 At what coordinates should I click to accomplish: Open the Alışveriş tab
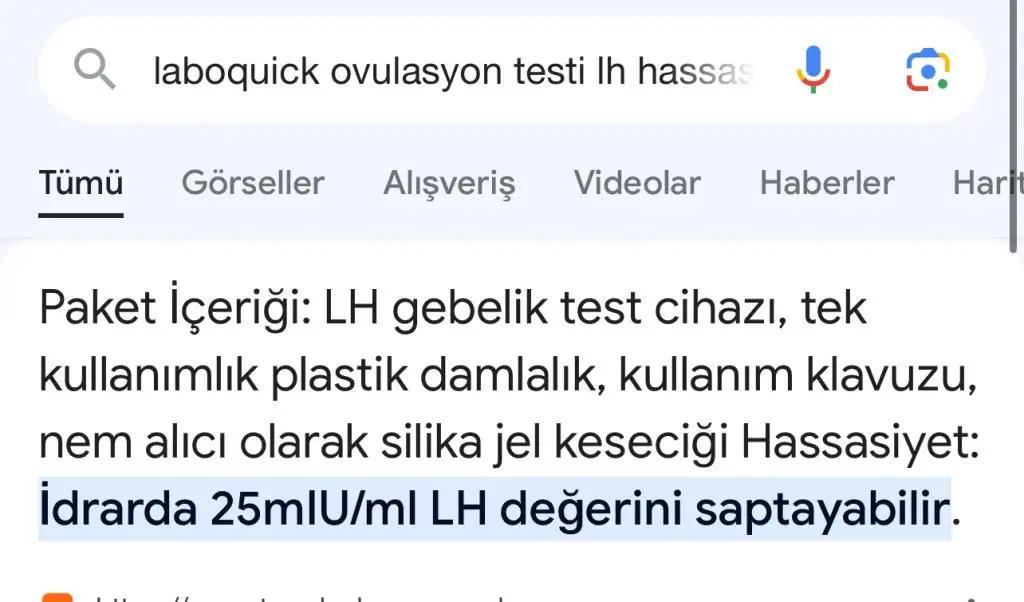point(449,184)
